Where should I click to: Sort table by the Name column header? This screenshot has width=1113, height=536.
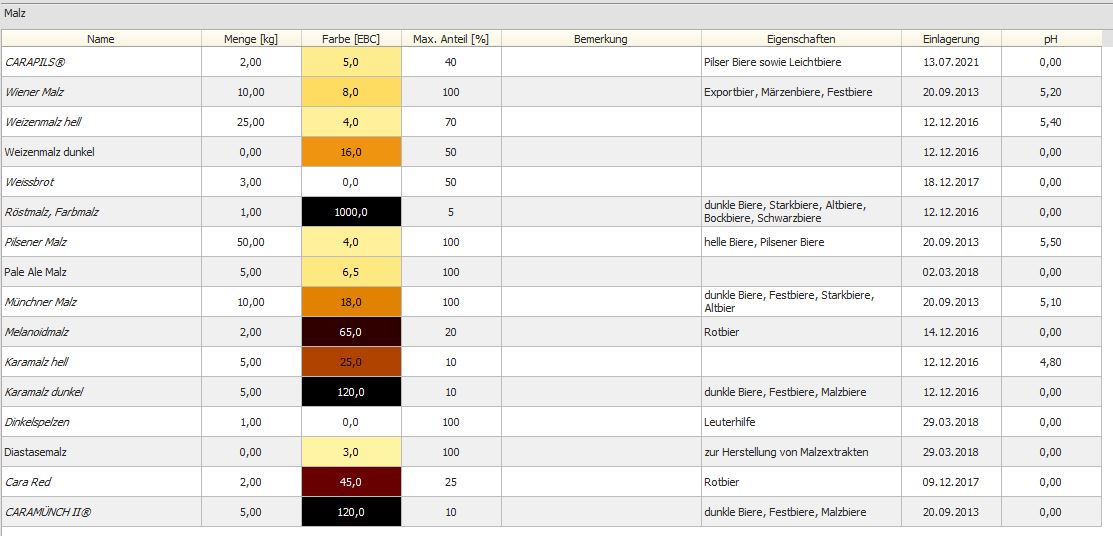coord(101,39)
